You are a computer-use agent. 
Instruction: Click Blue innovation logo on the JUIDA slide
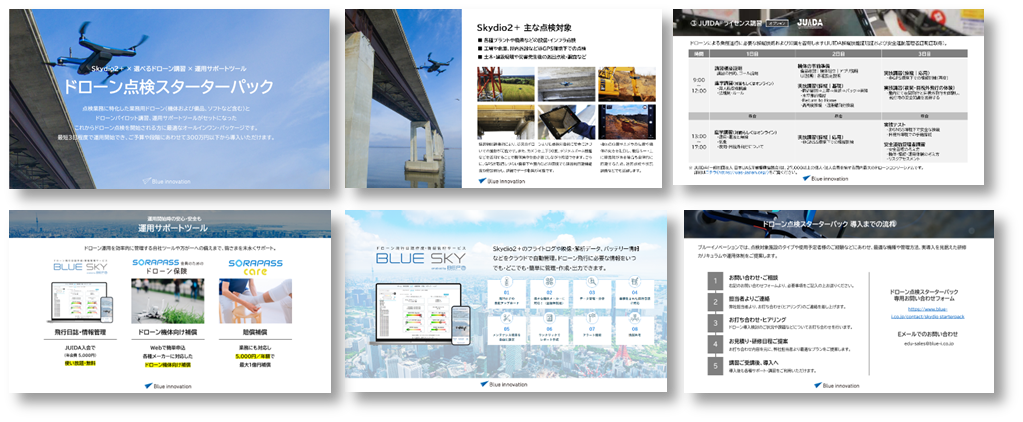click(825, 177)
